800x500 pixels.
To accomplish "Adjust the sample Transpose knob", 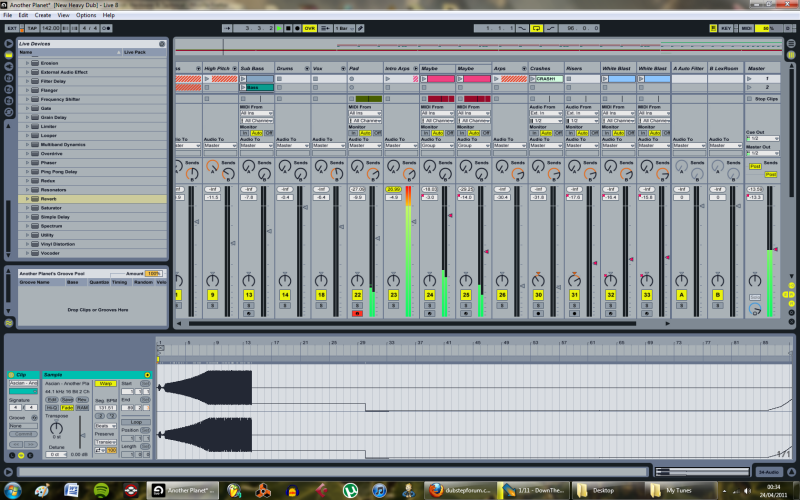I will pos(56,428).
